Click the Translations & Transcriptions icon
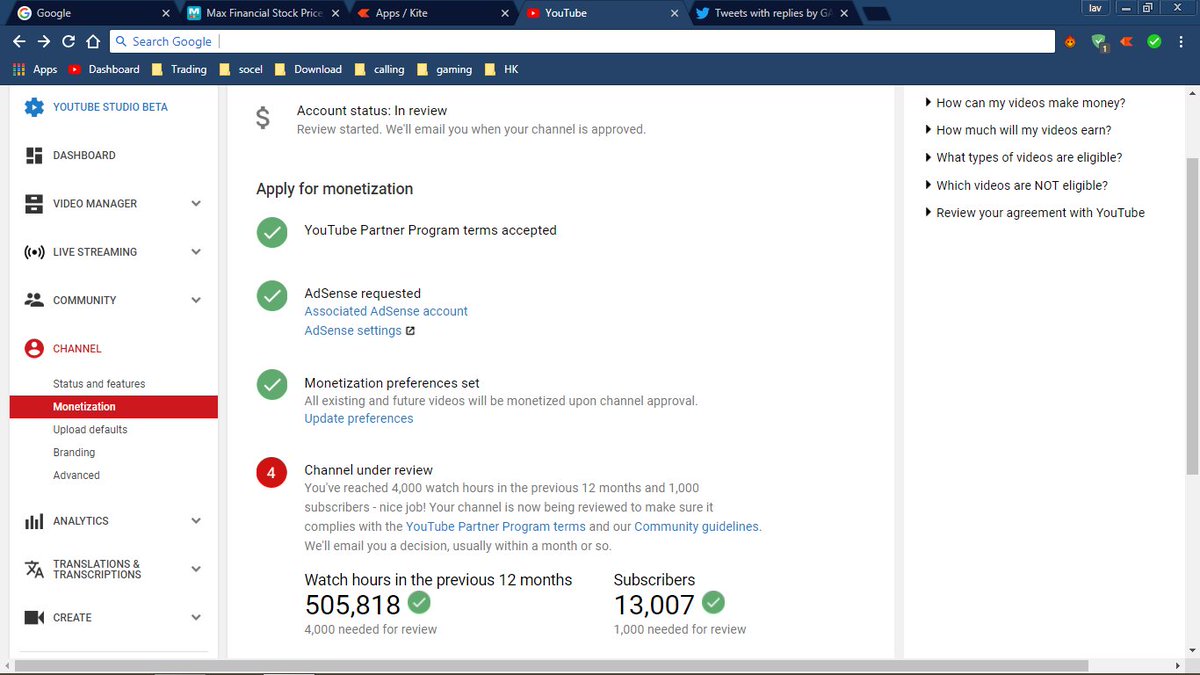Viewport: 1200px width, 675px height. [x=35, y=569]
